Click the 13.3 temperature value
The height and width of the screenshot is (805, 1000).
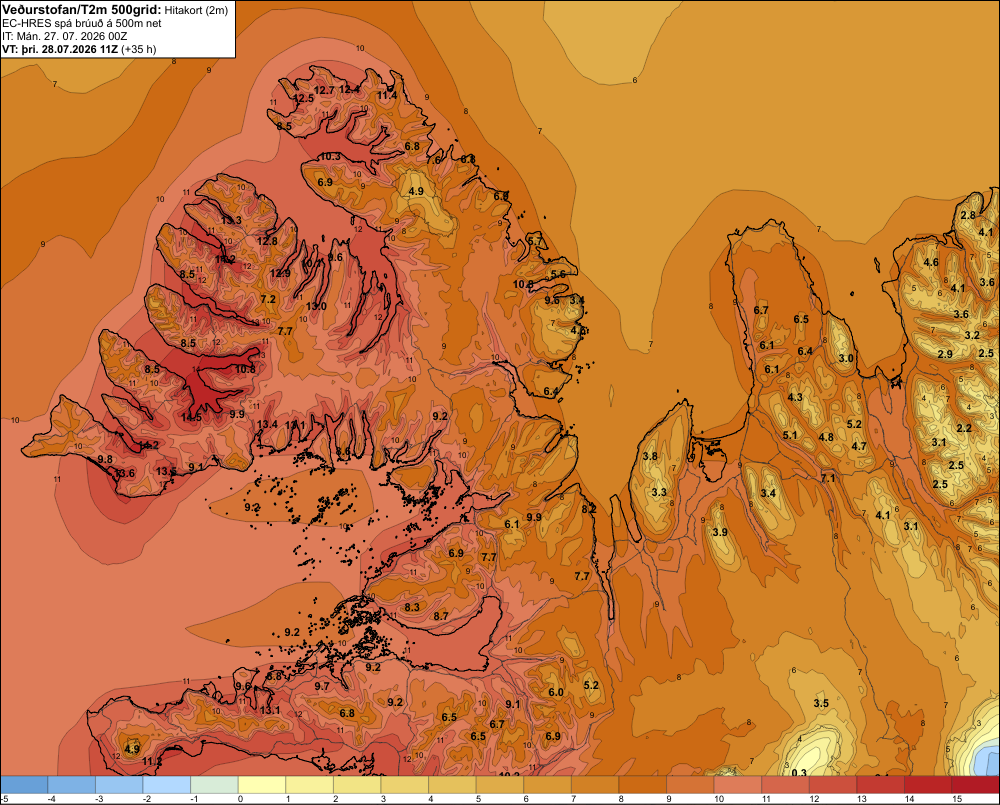(232, 221)
